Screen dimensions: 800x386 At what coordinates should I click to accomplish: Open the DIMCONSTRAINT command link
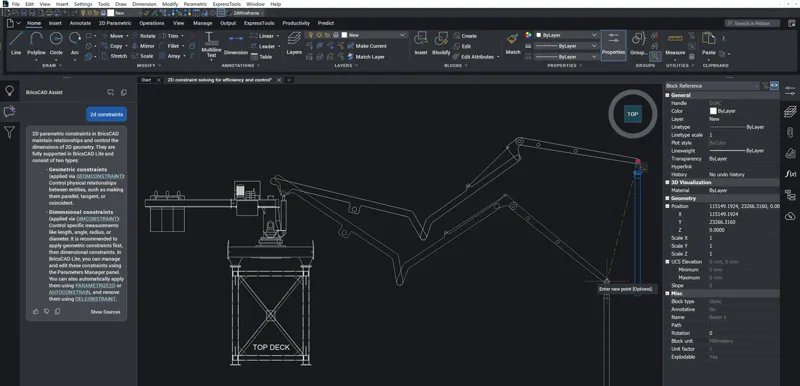click(x=97, y=218)
